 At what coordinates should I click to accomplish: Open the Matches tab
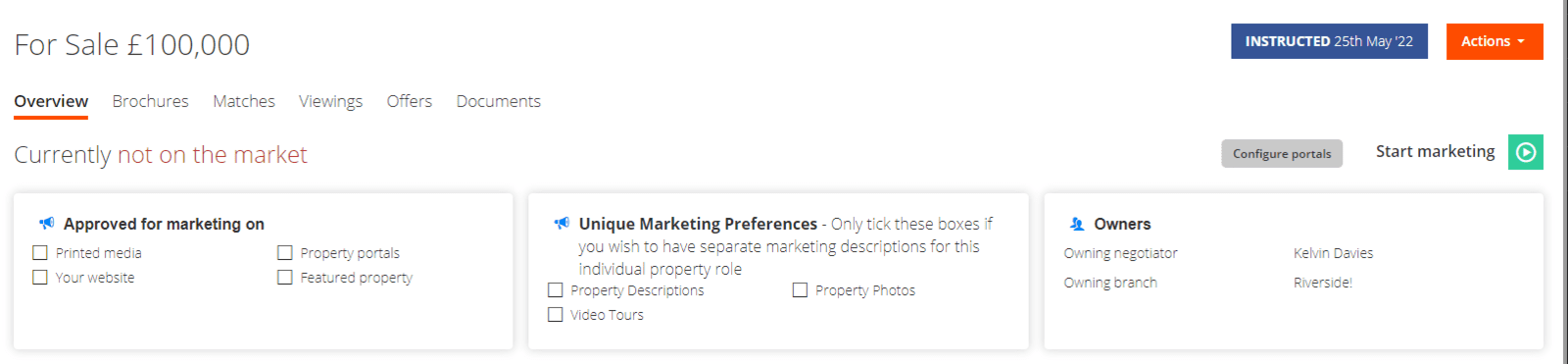click(244, 101)
